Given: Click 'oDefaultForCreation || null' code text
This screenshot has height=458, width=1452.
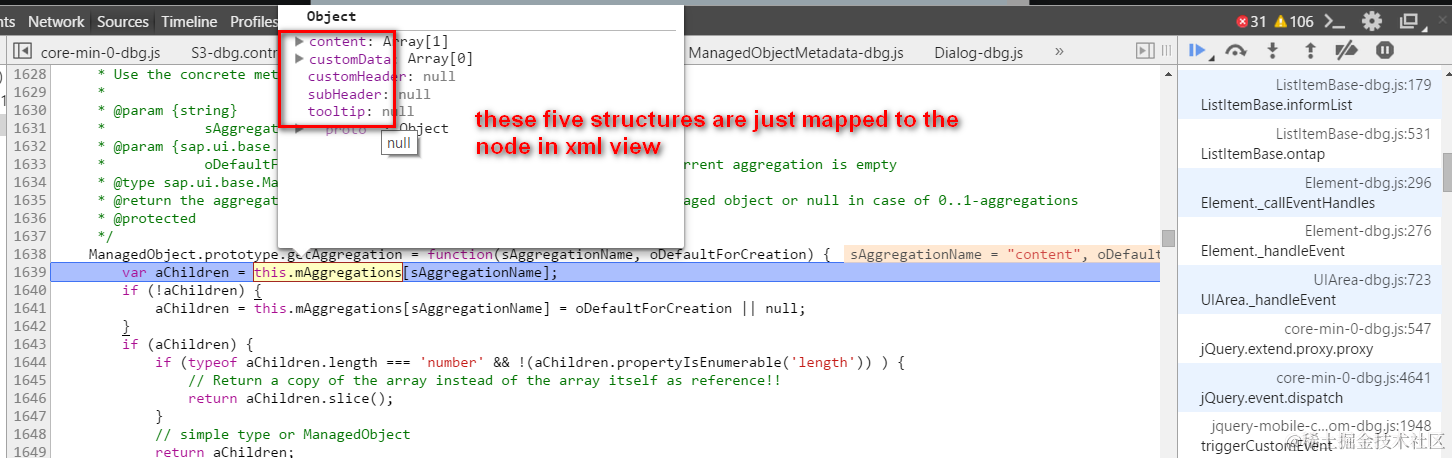Looking at the screenshot, I should point(689,309).
